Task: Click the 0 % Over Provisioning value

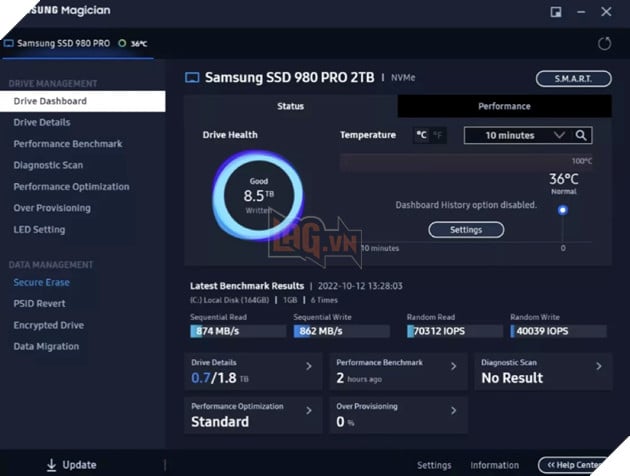Action: [345, 422]
